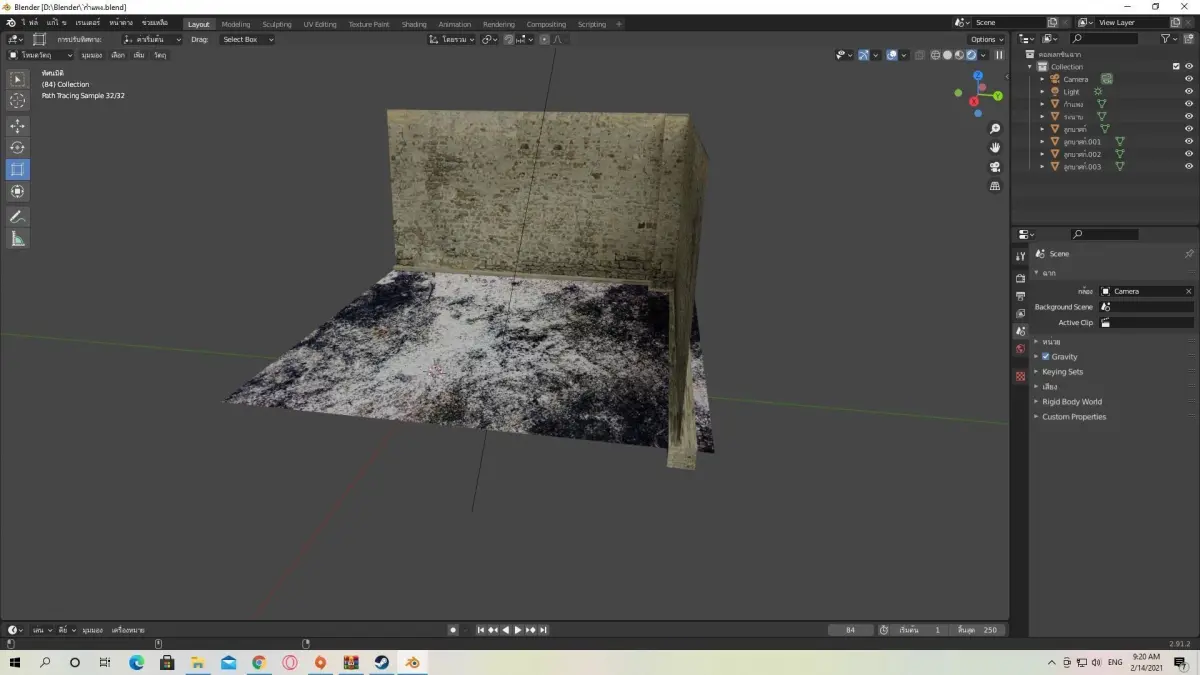The width and height of the screenshot is (1200, 675).
Task: Click the viewport zoom magnifier icon
Action: point(995,129)
